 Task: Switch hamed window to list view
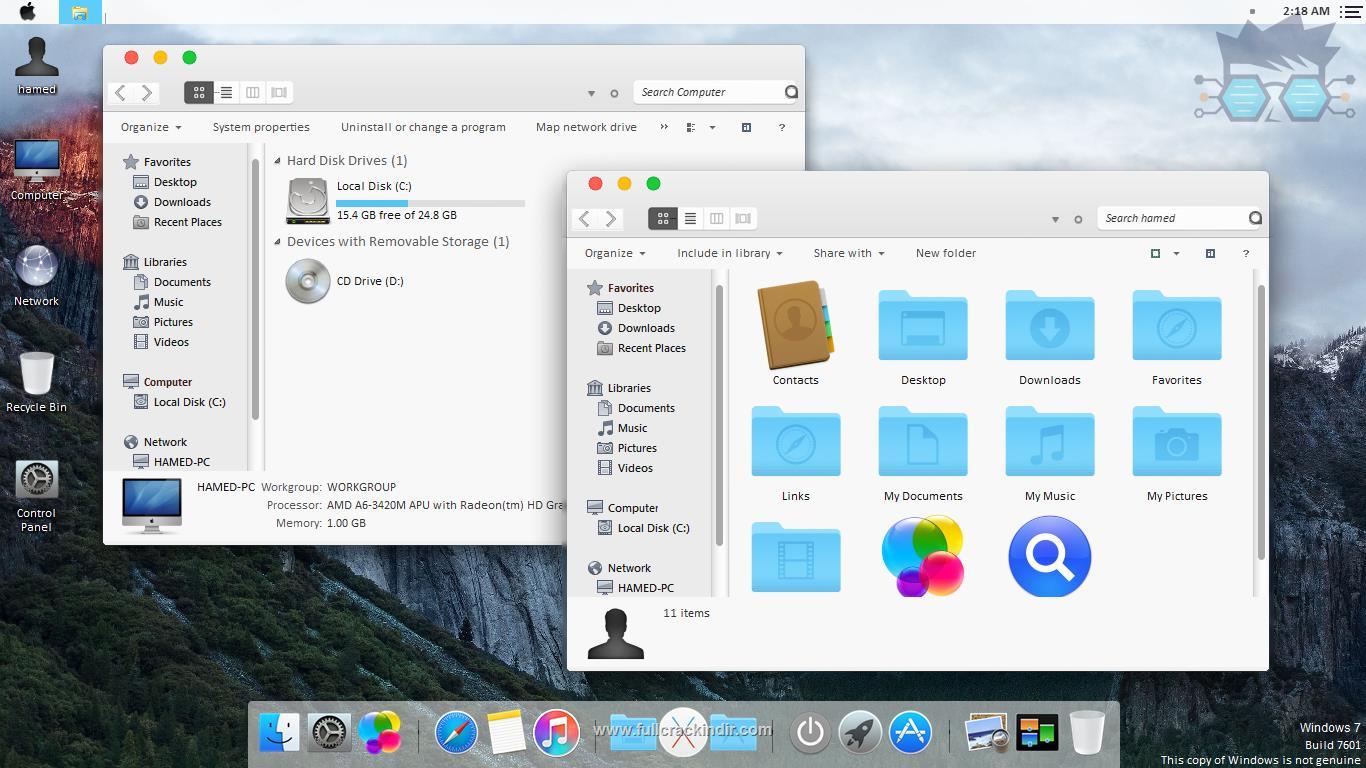pos(690,218)
